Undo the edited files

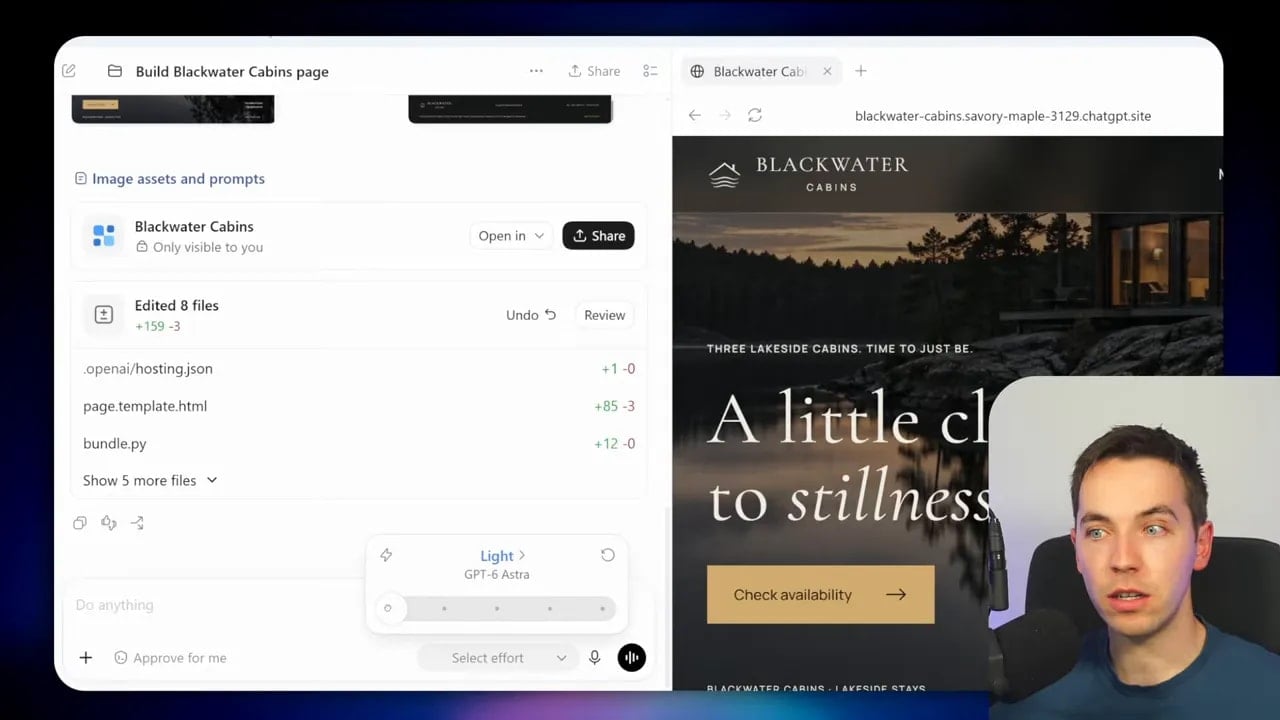tap(531, 315)
